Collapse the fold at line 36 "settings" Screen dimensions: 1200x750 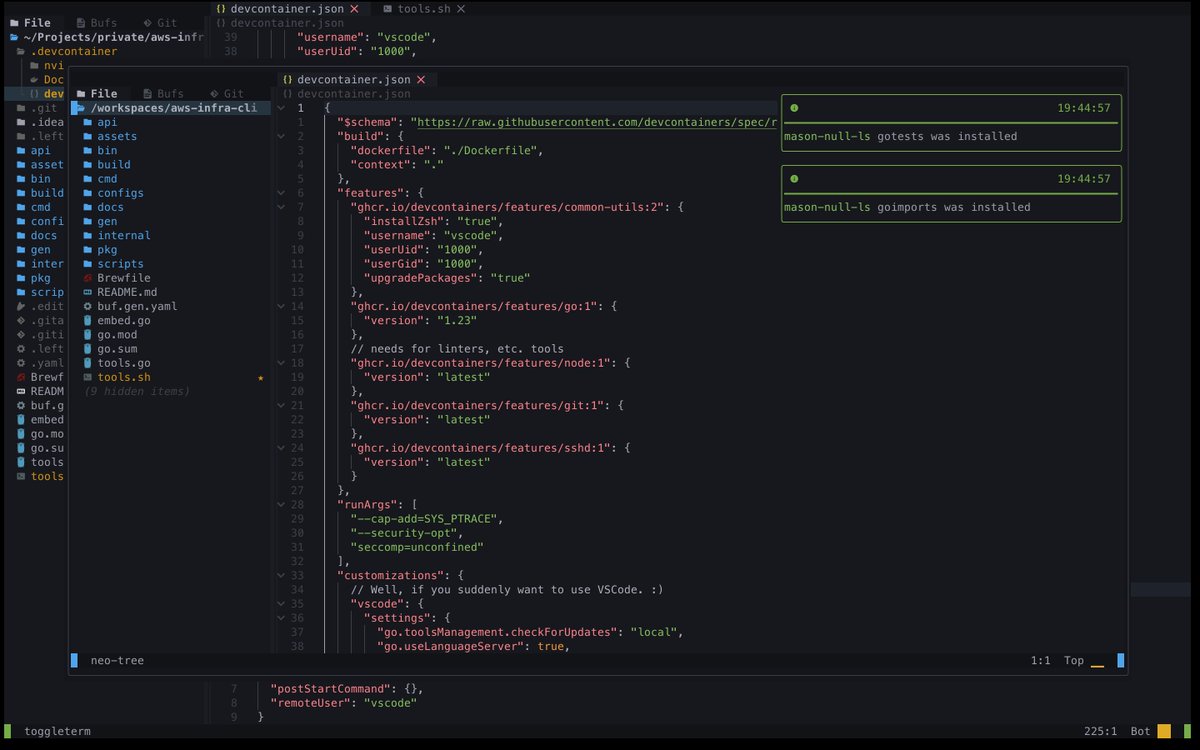point(279,618)
